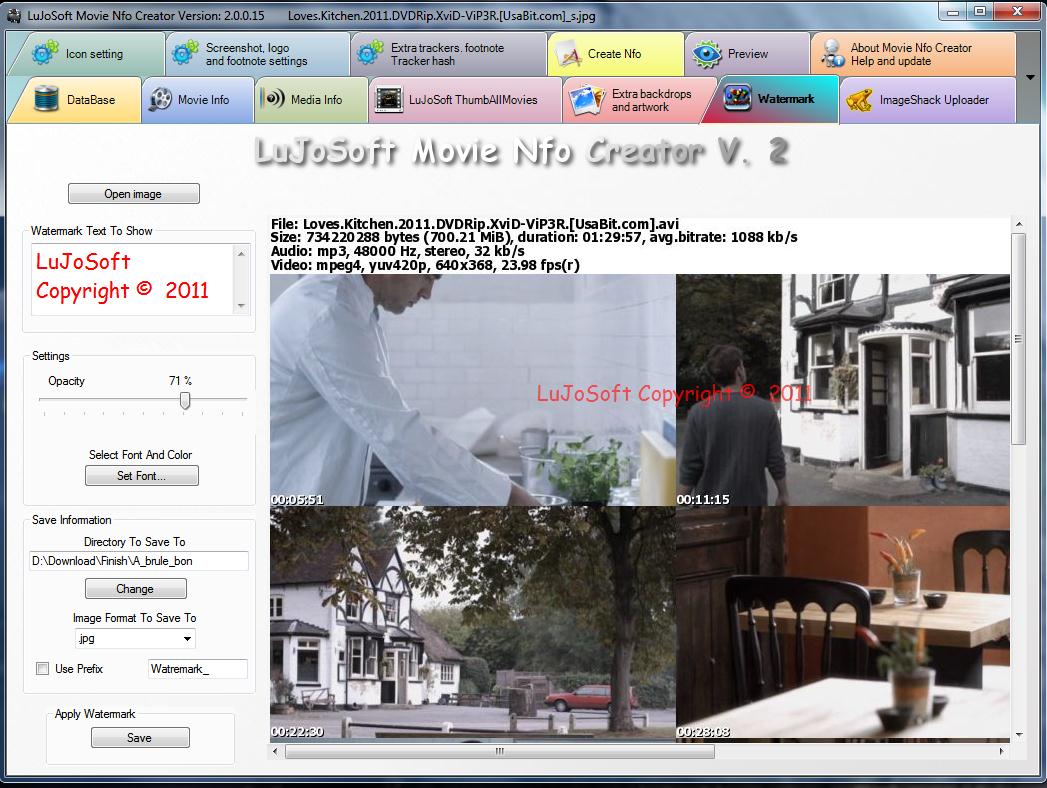Click the ImageShack Uploader frog icon
This screenshot has width=1047, height=788.
pos(859,100)
